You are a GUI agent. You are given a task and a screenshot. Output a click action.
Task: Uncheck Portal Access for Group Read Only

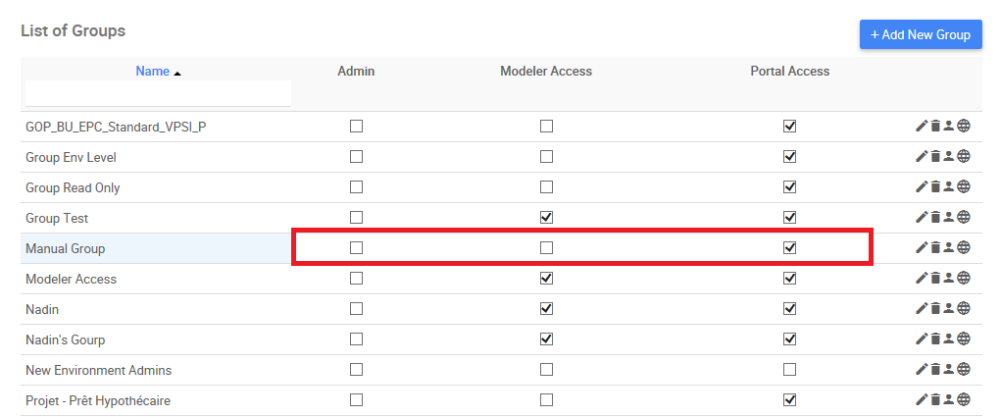(x=790, y=187)
